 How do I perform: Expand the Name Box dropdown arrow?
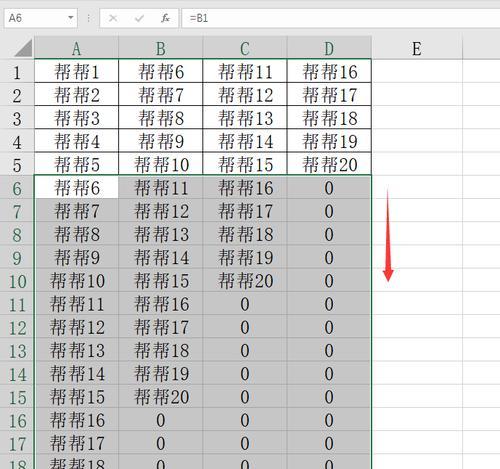(71, 18)
